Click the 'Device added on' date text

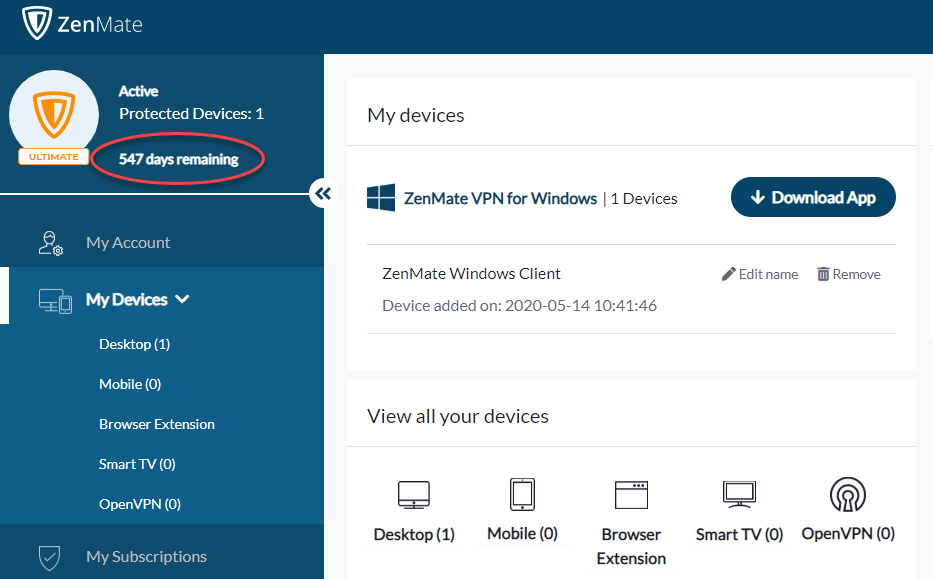(x=519, y=305)
